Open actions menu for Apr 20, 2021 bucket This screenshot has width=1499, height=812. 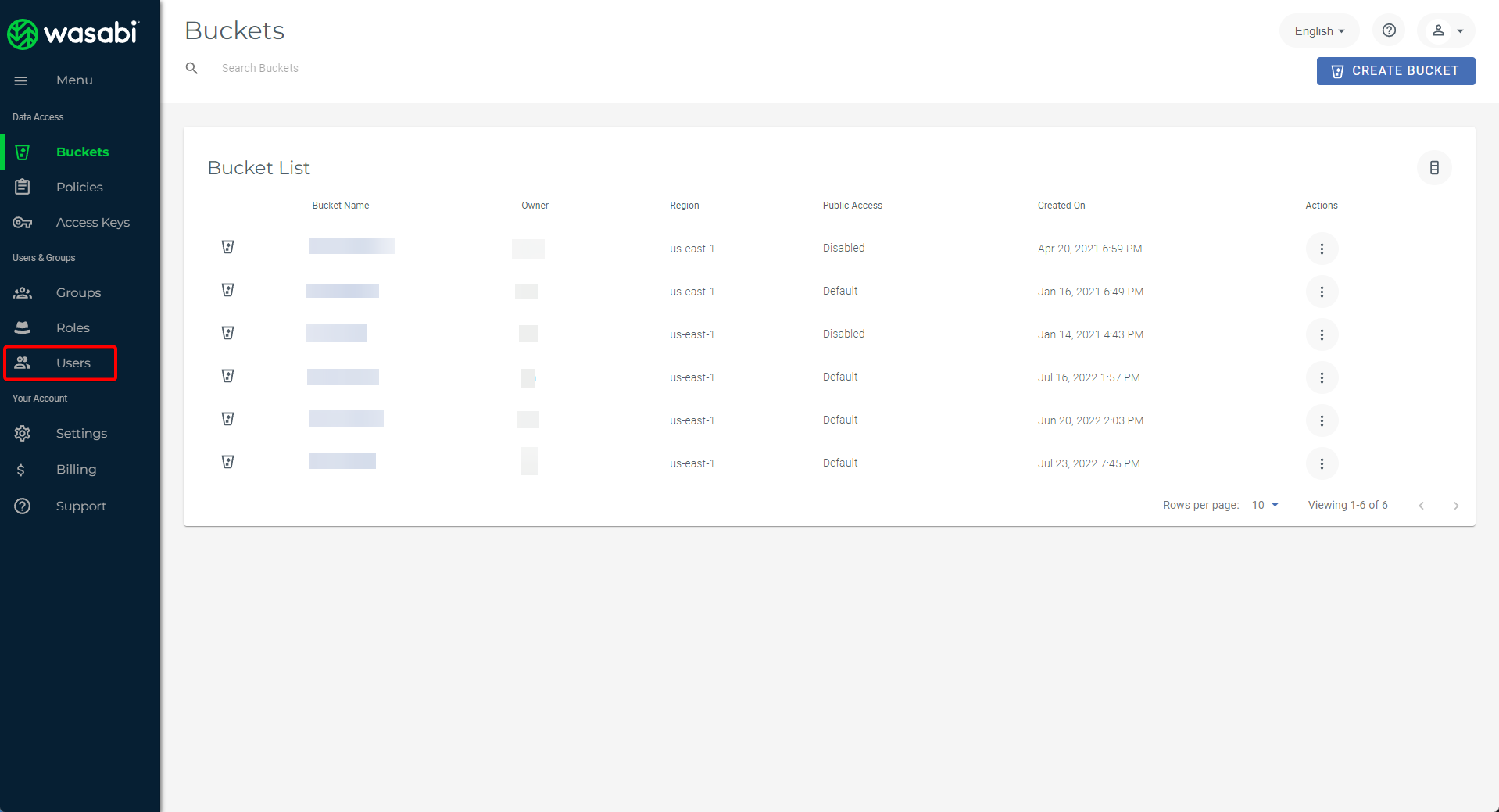click(x=1322, y=249)
